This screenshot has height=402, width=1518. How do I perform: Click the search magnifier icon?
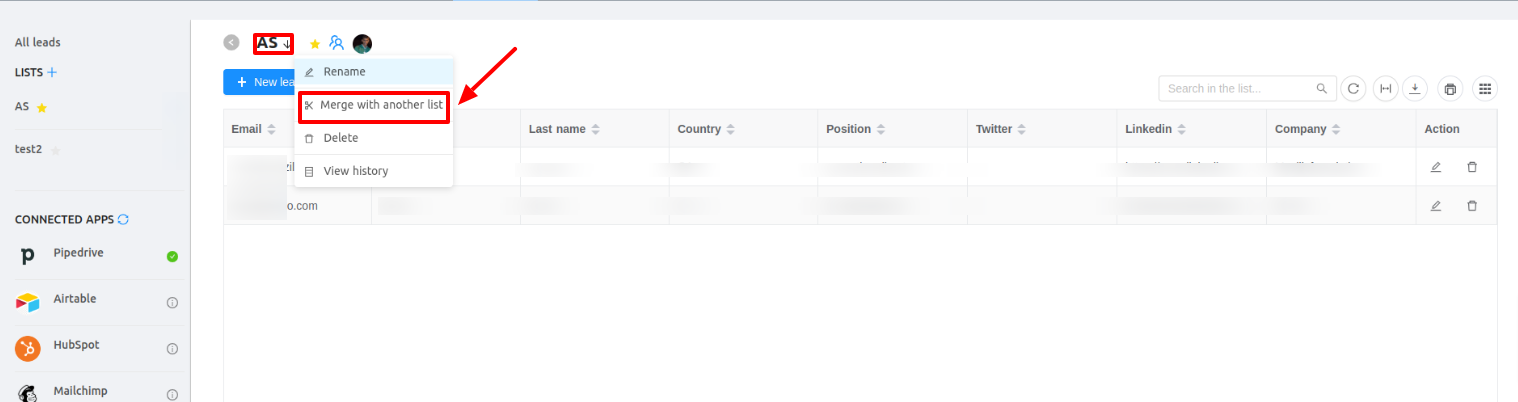[1322, 88]
